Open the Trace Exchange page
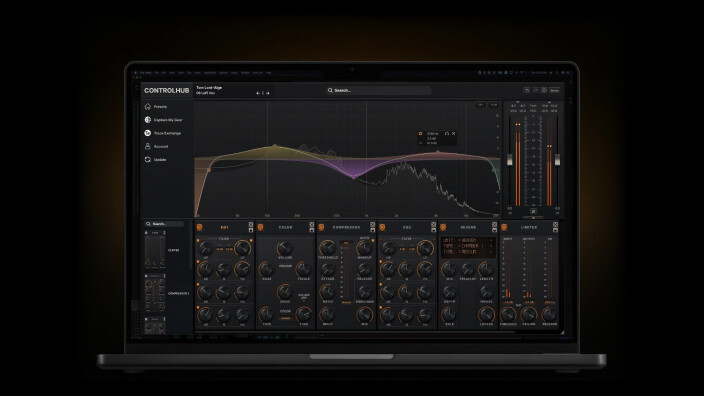 tap(163, 133)
